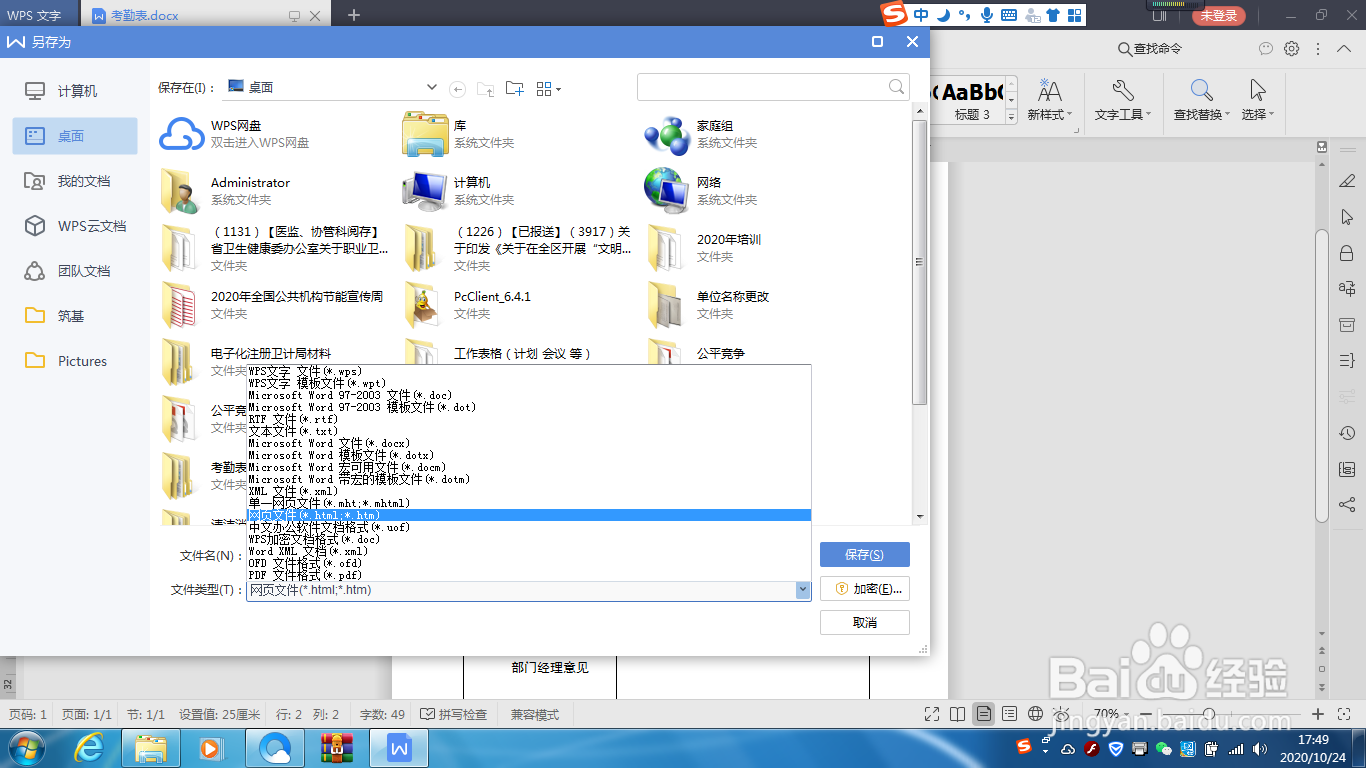This screenshot has height=768, width=1366.
Task: Open 新样式 to create a new style
Action: 1049,100
